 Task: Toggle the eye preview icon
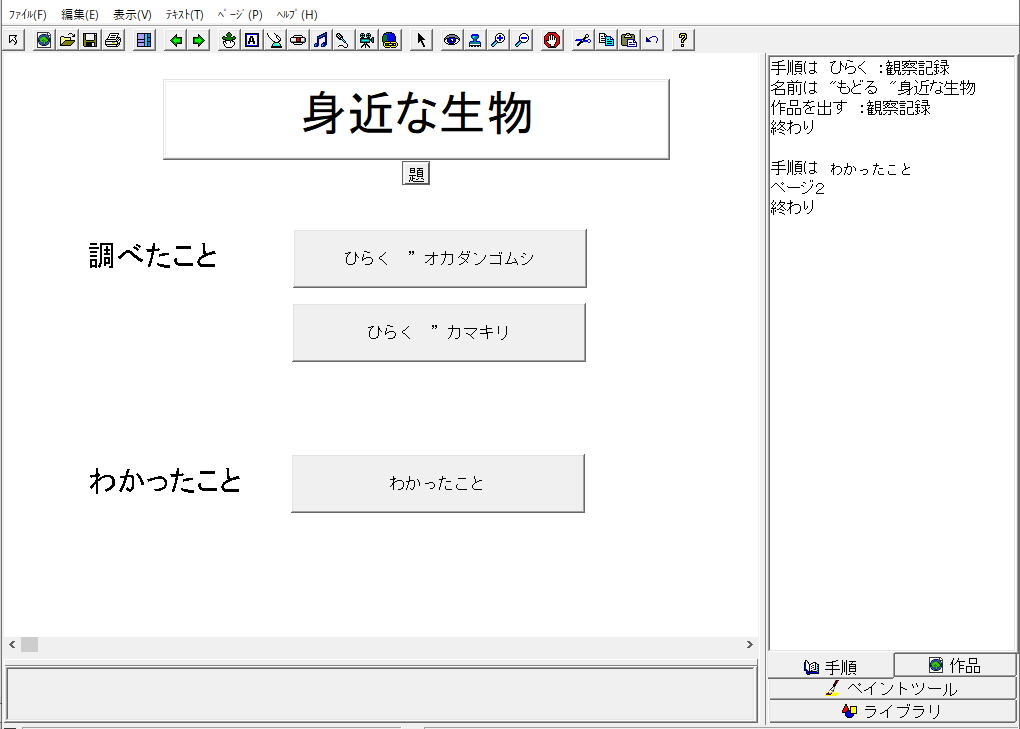click(452, 40)
